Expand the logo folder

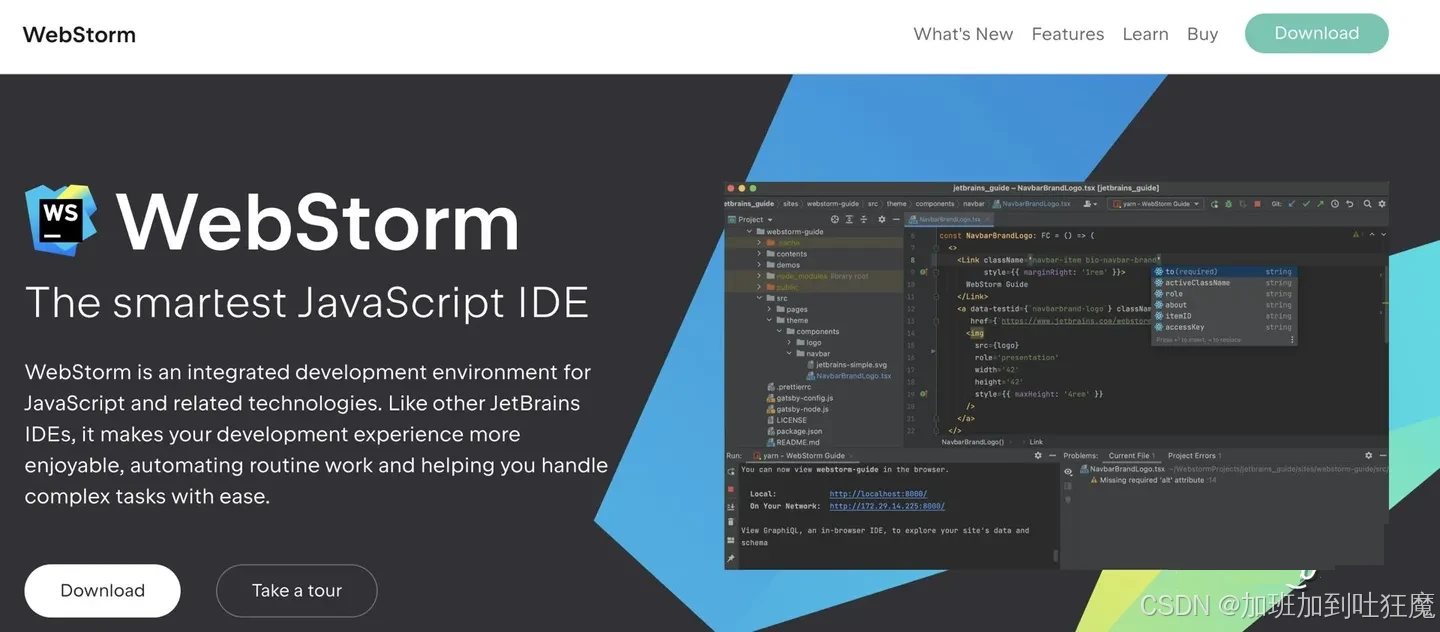788,342
